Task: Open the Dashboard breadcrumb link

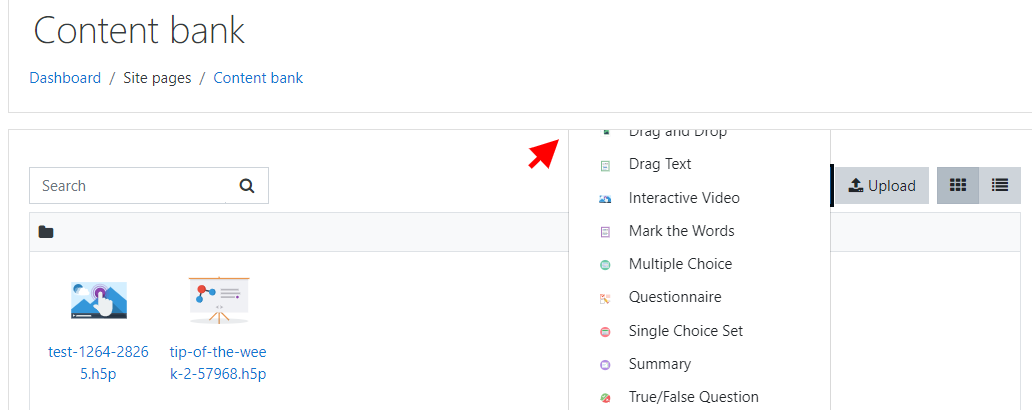Action: 65,78
